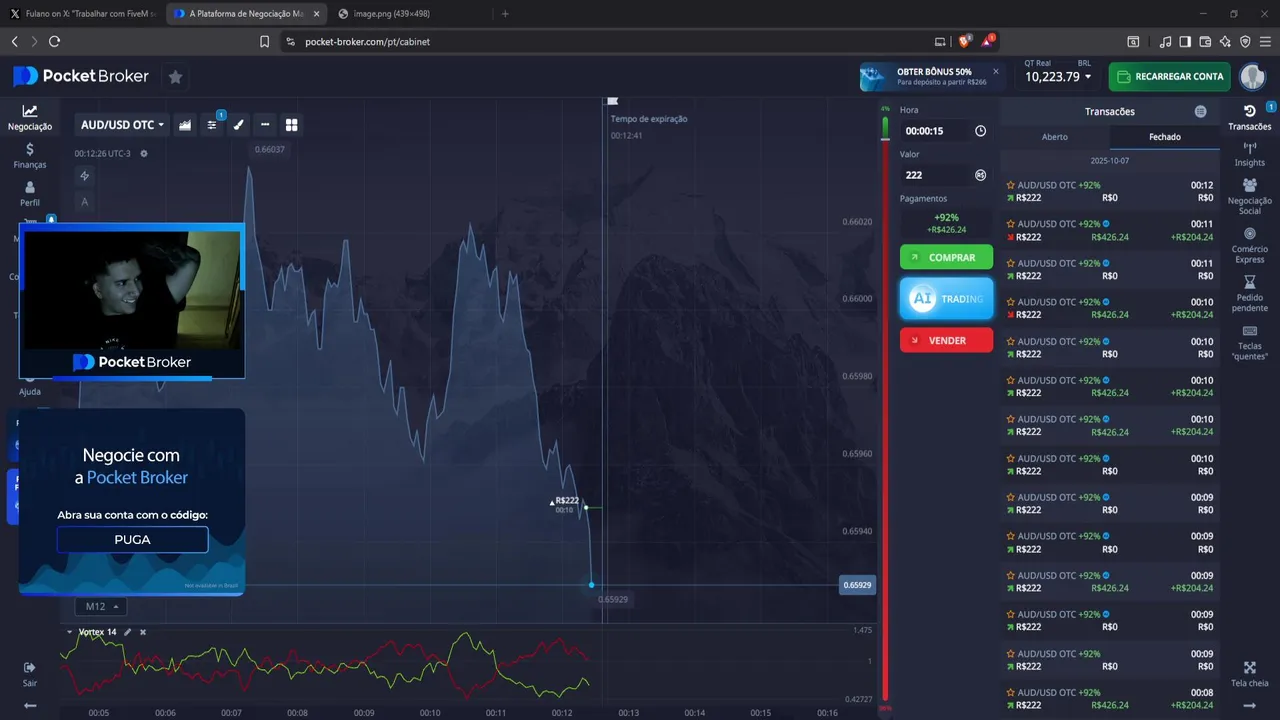The image size is (1280, 720).
Task: Open the 00:08 AUD/USD OTC transaction
Action: (x=1110, y=699)
